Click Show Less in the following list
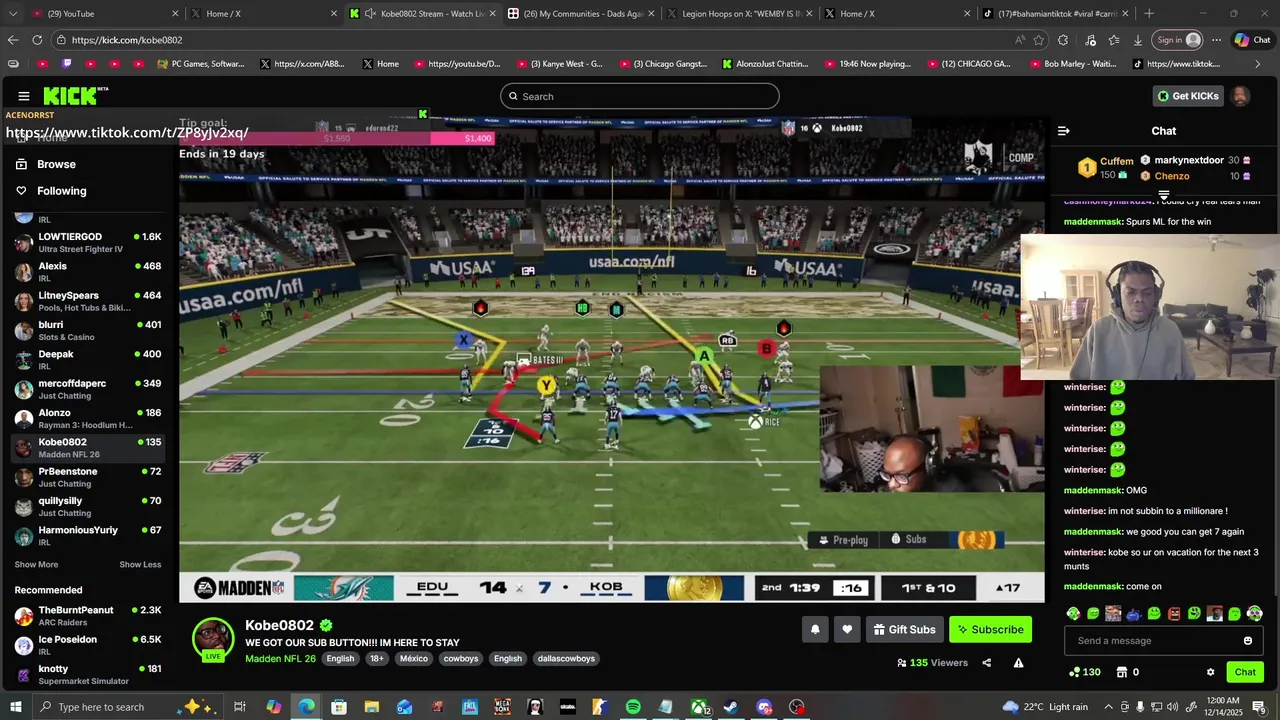 coord(140,565)
